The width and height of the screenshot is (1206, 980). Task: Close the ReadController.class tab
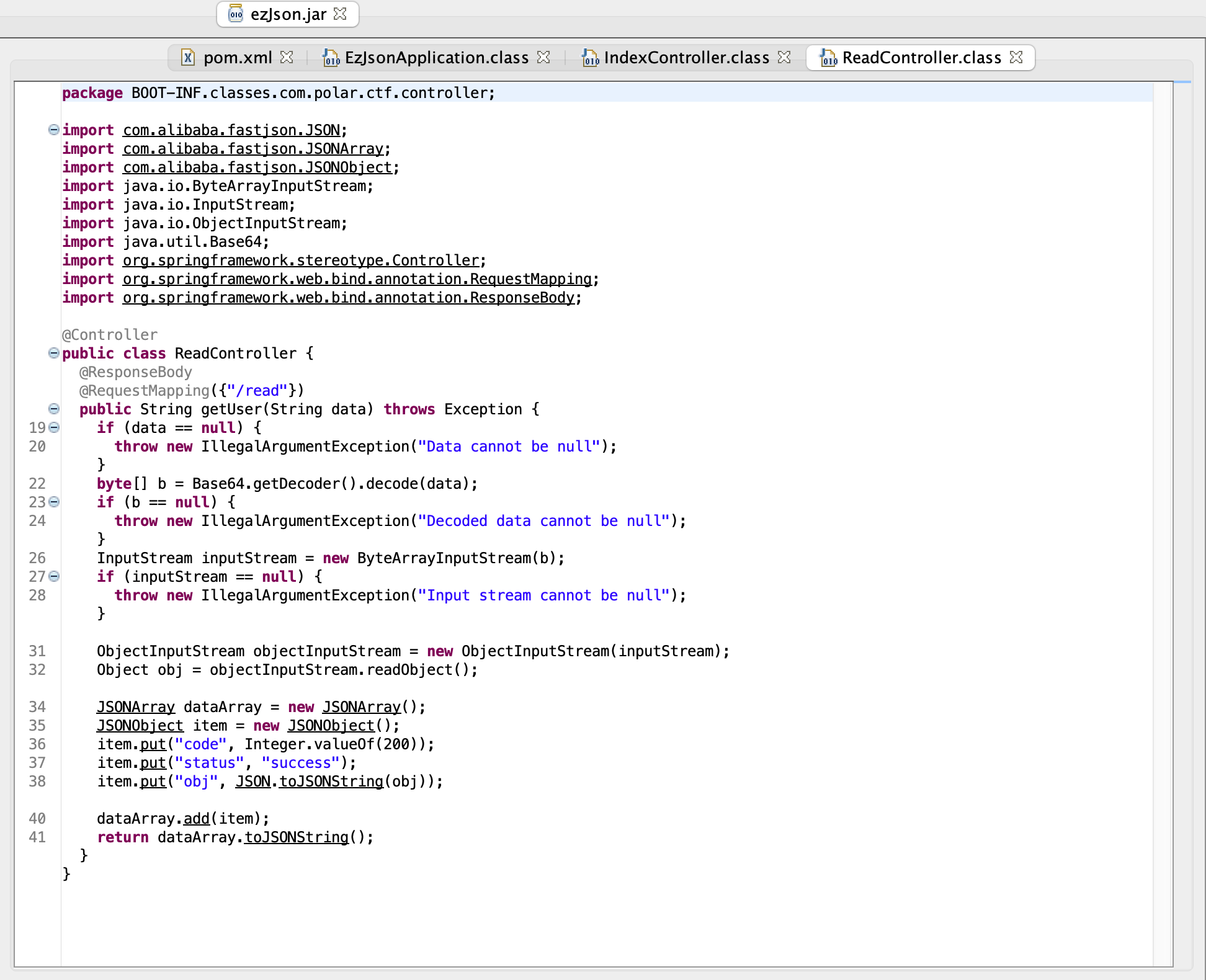(1016, 57)
